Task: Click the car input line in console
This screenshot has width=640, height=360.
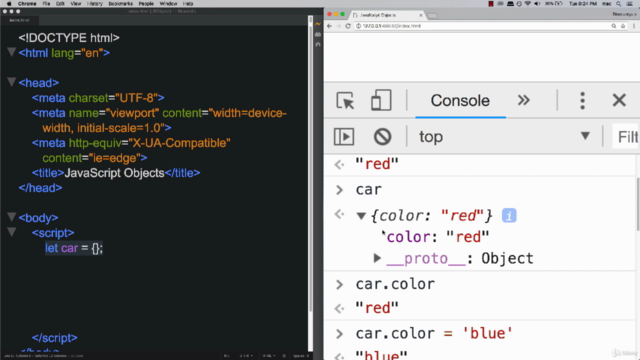Action: 369,190
